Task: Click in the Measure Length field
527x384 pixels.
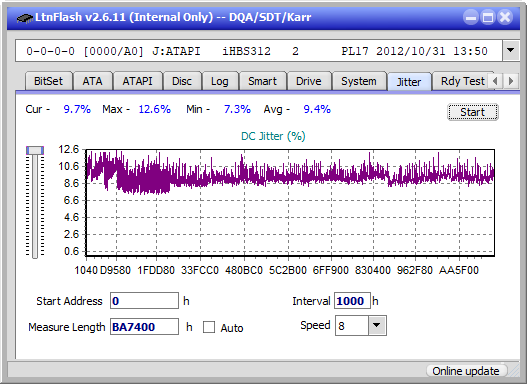Action: click(144, 327)
